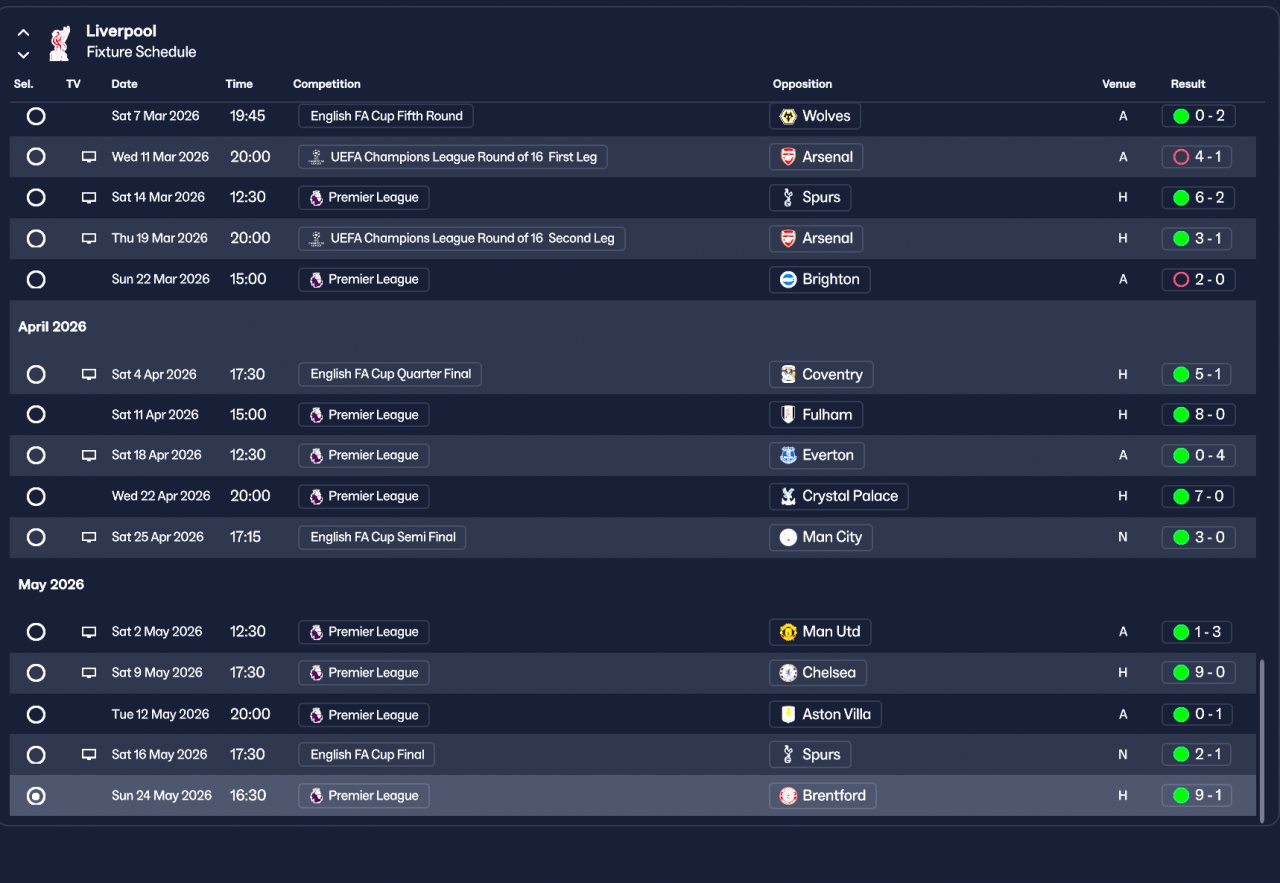
Task: Click the 16:30 kick-off time
Action: (x=248, y=796)
